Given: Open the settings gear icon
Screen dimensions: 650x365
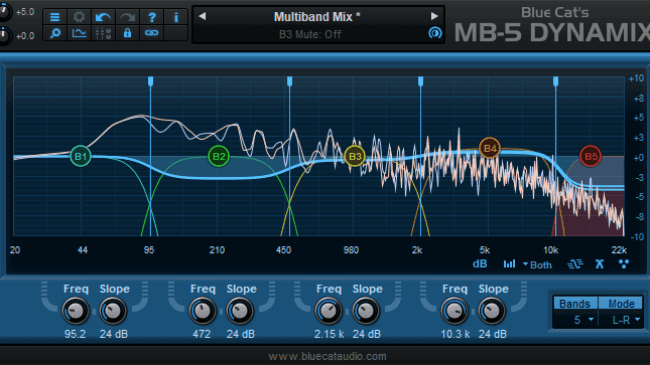Looking at the screenshot, I should pos(79,17).
